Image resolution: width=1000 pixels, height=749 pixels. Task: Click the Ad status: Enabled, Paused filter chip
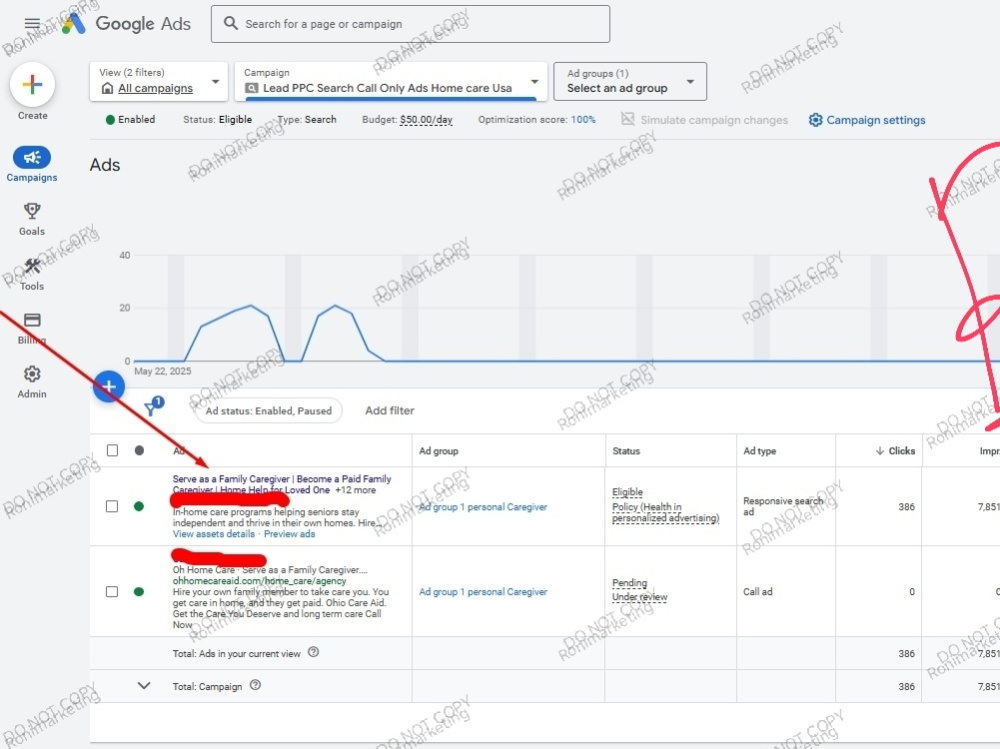click(268, 411)
